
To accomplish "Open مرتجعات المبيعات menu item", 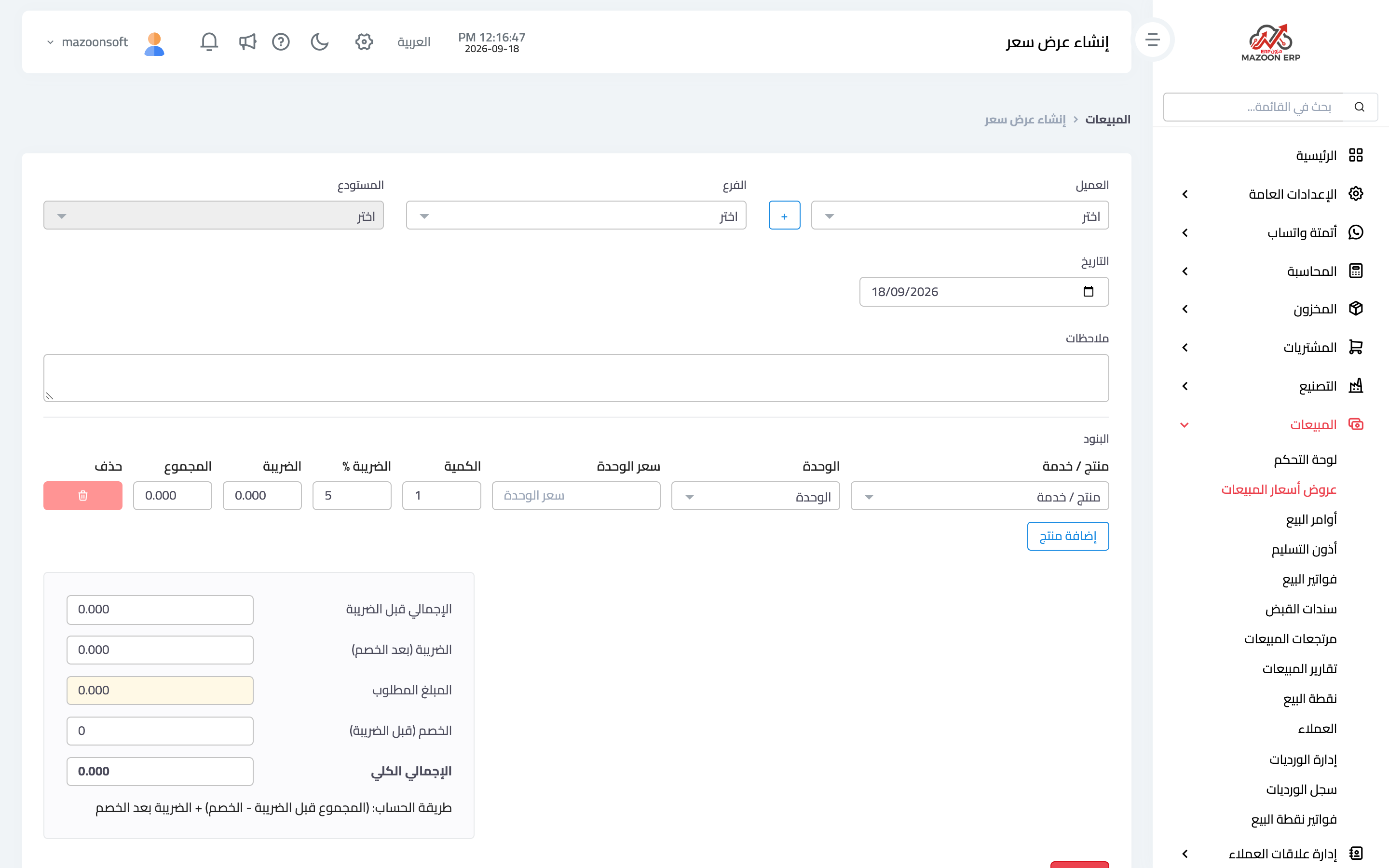I will tap(1290, 638).
